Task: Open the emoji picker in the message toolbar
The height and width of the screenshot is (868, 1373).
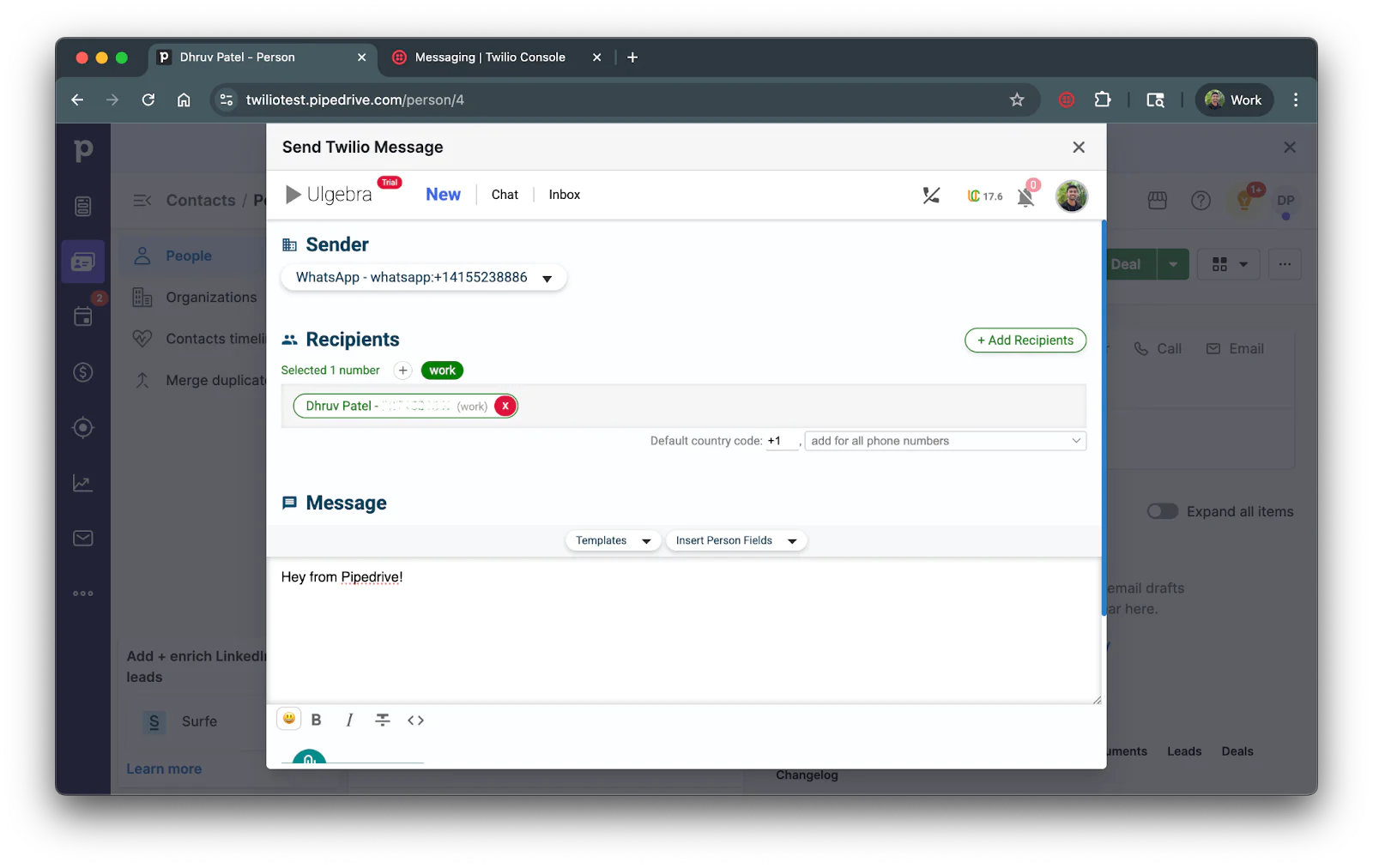Action: pyautogui.click(x=288, y=719)
